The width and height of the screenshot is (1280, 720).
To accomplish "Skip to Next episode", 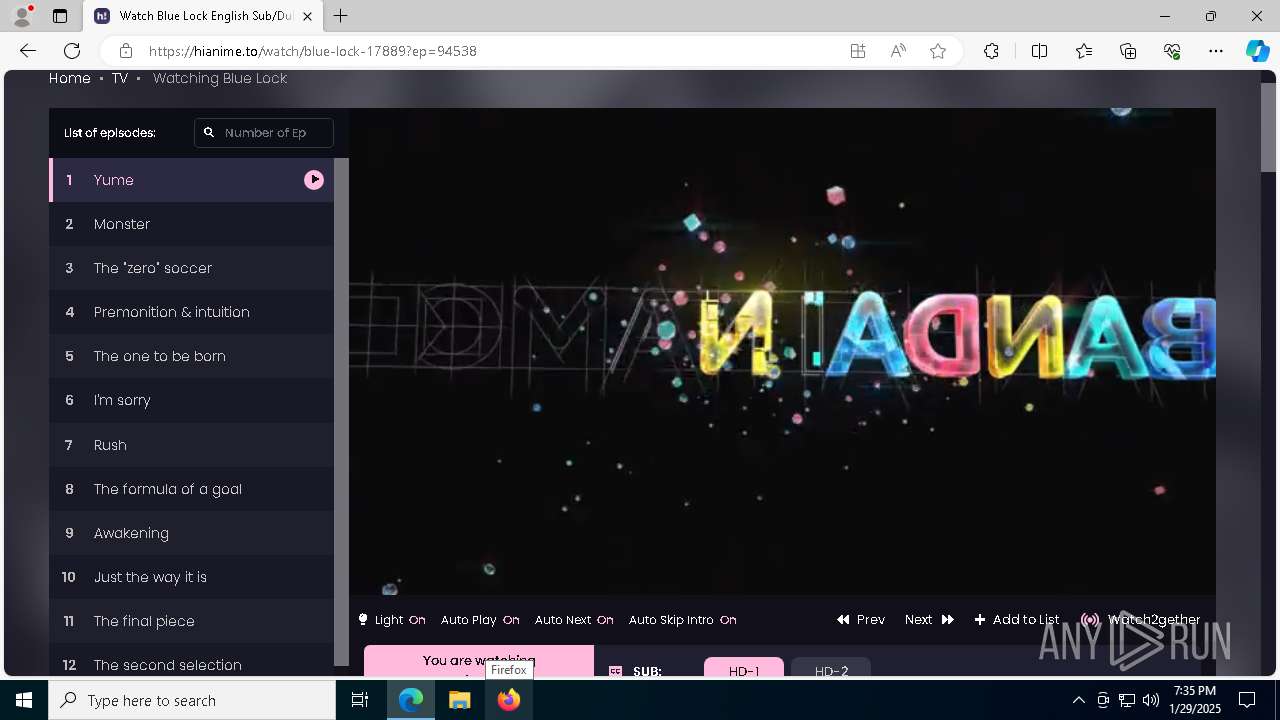I will coord(929,620).
